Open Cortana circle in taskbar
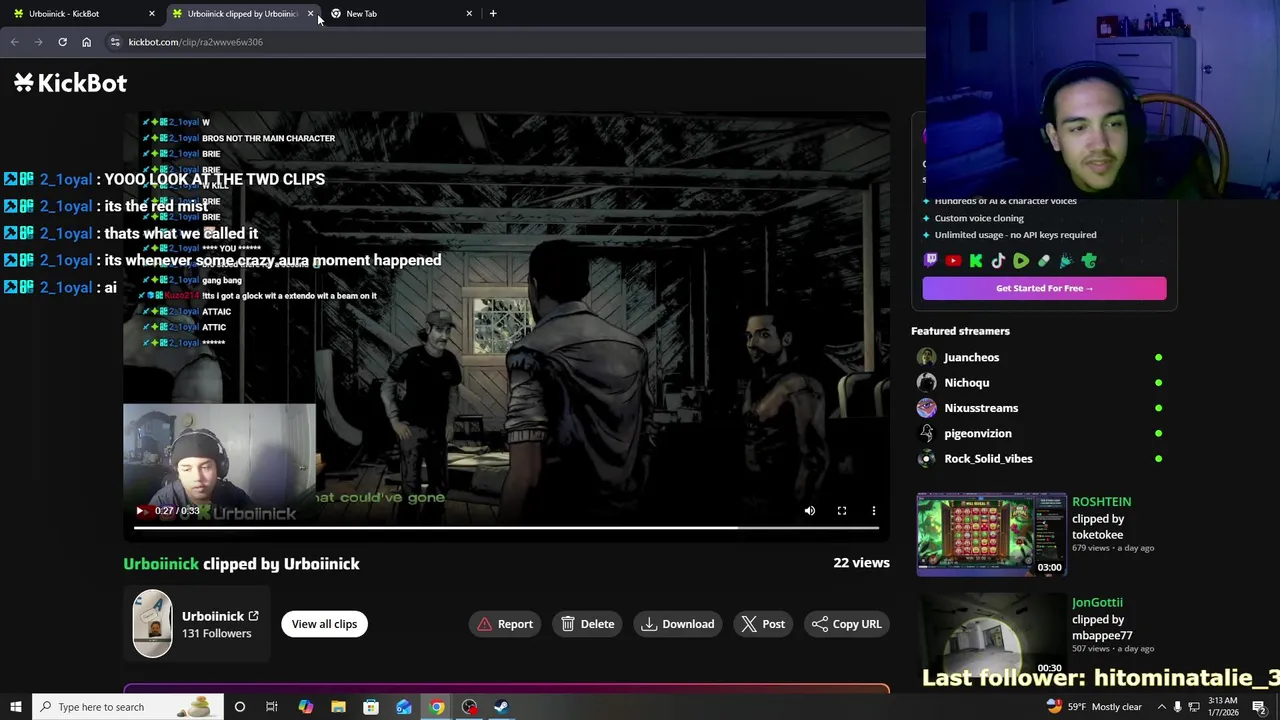 click(239, 707)
